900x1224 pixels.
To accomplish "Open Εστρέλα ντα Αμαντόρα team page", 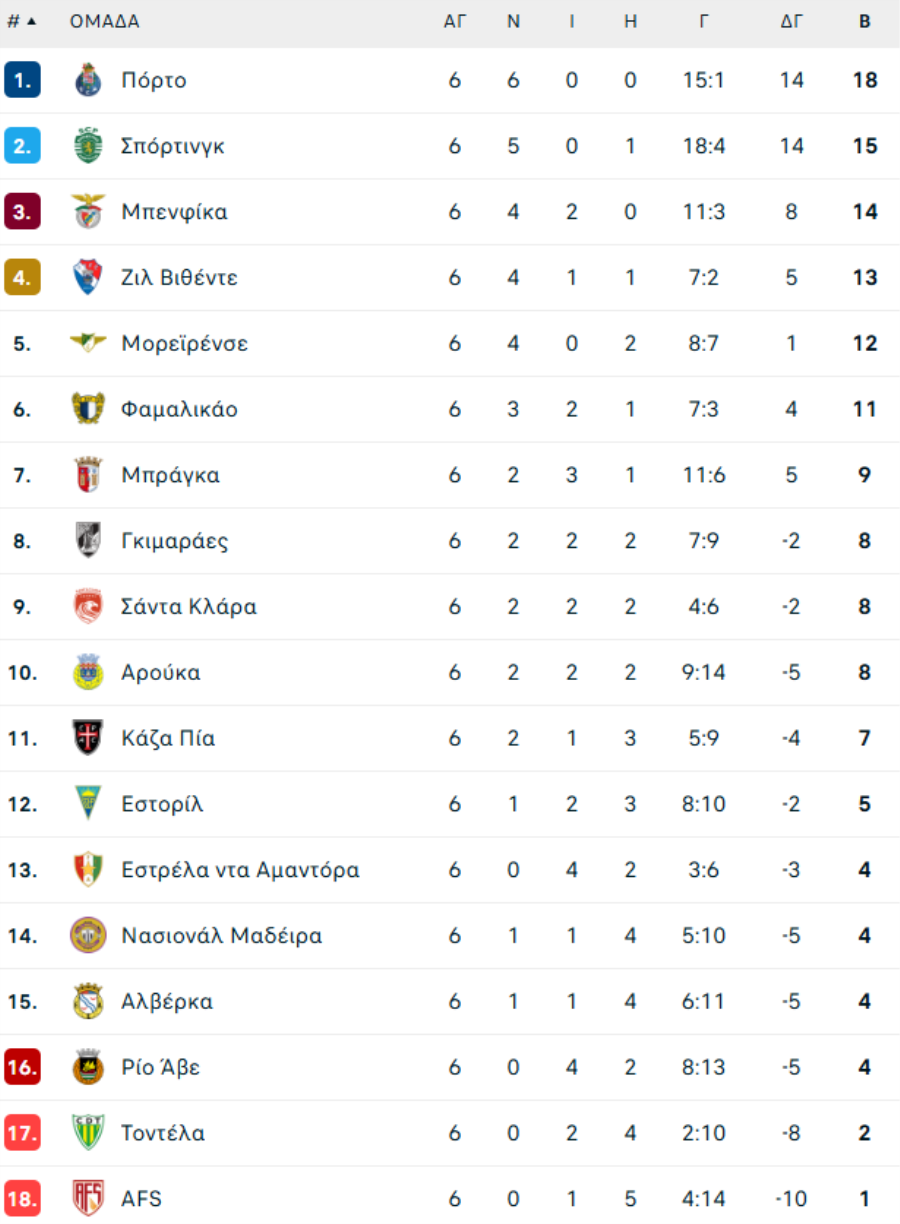I will click(240, 870).
